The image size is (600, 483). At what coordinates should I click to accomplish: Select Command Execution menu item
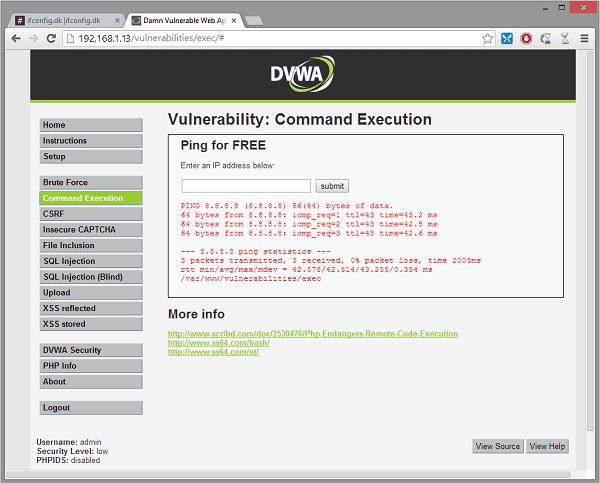point(91,198)
